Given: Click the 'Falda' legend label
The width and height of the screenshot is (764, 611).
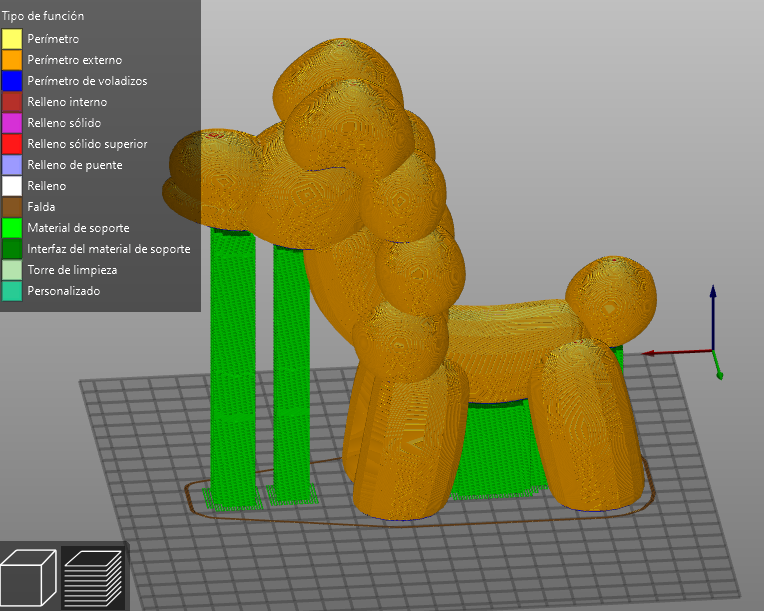Looking at the screenshot, I should pos(41,207).
